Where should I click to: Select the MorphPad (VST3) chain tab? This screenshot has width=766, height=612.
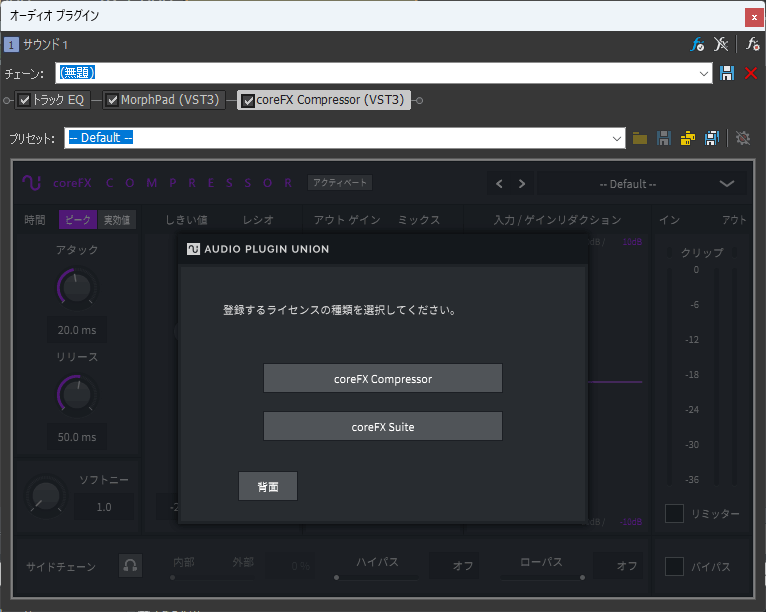click(x=169, y=100)
